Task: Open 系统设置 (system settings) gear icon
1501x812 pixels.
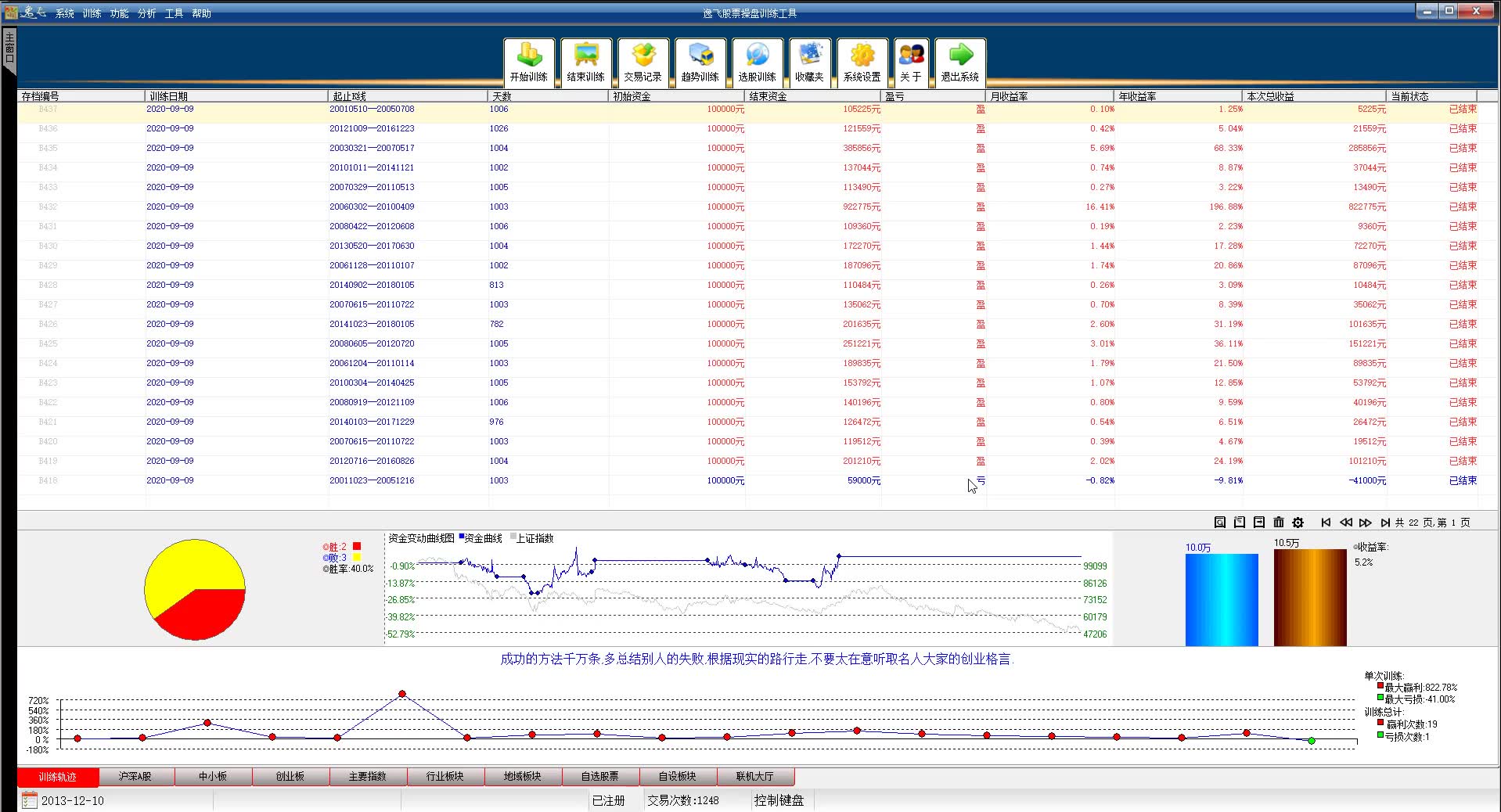Action: pyautogui.click(x=862, y=62)
